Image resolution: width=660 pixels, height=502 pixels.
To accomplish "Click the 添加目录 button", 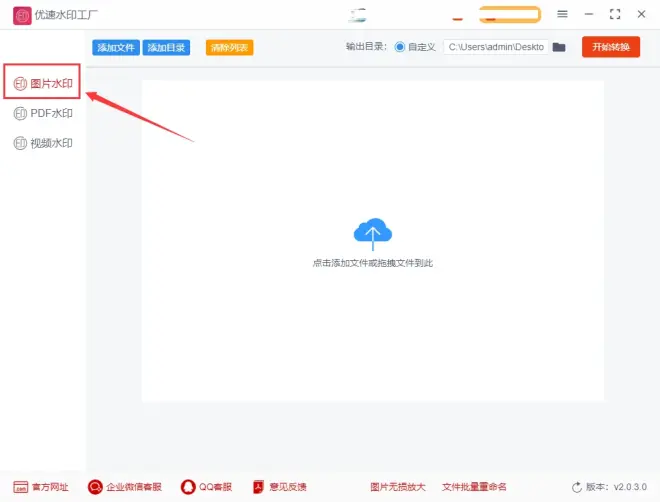I will tap(166, 47).
